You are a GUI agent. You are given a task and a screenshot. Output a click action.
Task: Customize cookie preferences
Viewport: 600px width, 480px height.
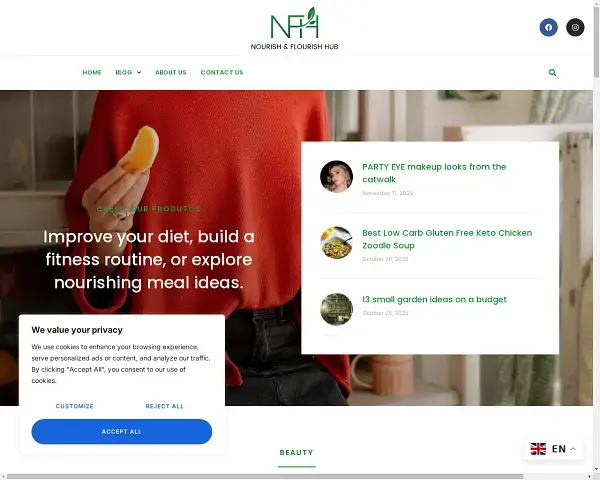[x=75, y=406]
